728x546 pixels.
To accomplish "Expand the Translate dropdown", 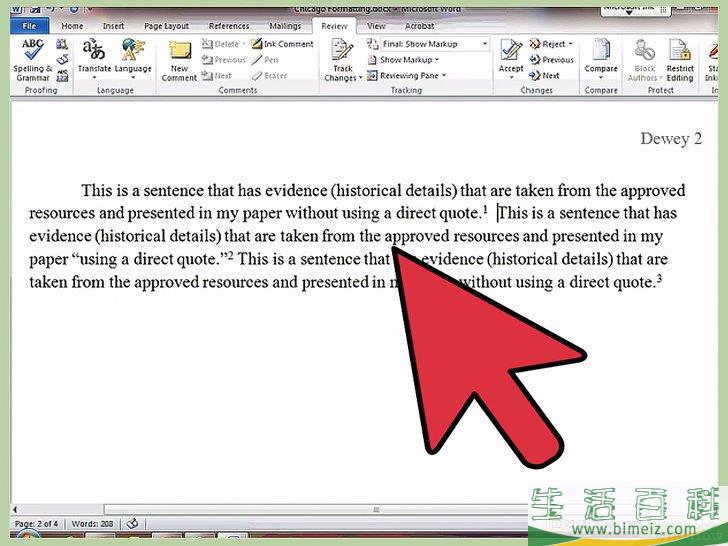I will tap(94, 78).
